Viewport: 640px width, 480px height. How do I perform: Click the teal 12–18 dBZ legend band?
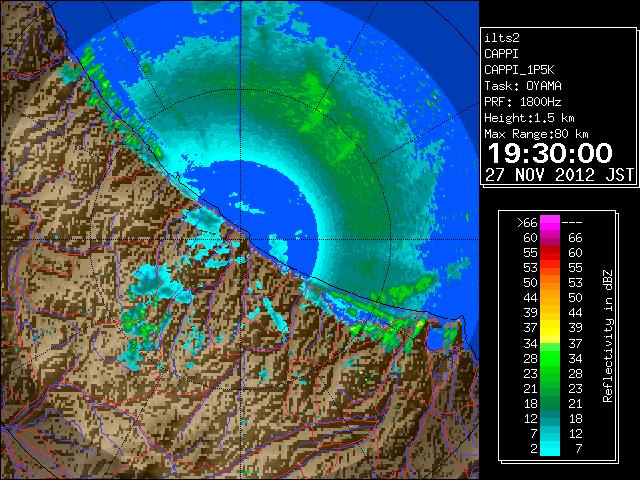(550, 418)
